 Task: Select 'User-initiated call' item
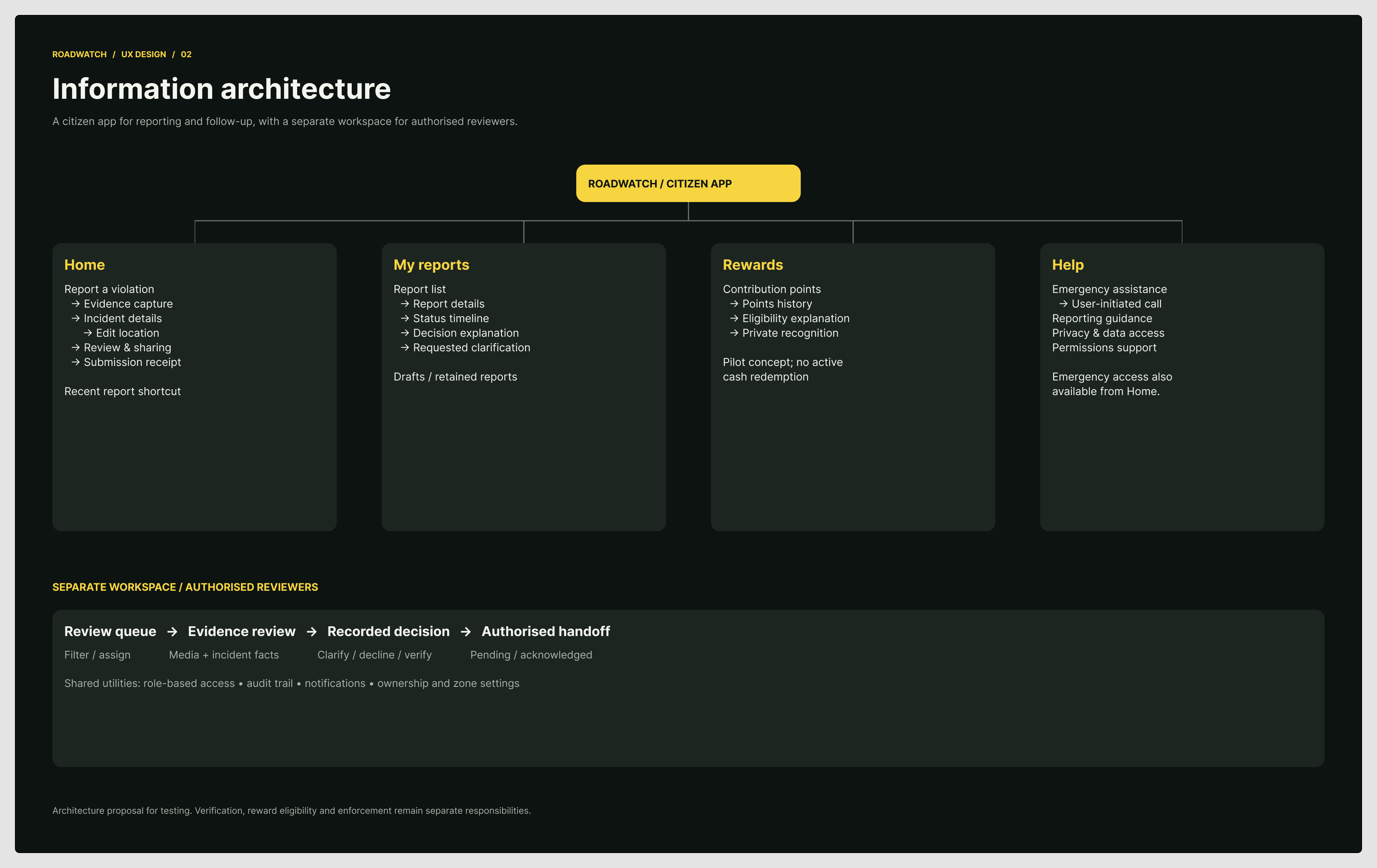click(x=1116, y=304)
